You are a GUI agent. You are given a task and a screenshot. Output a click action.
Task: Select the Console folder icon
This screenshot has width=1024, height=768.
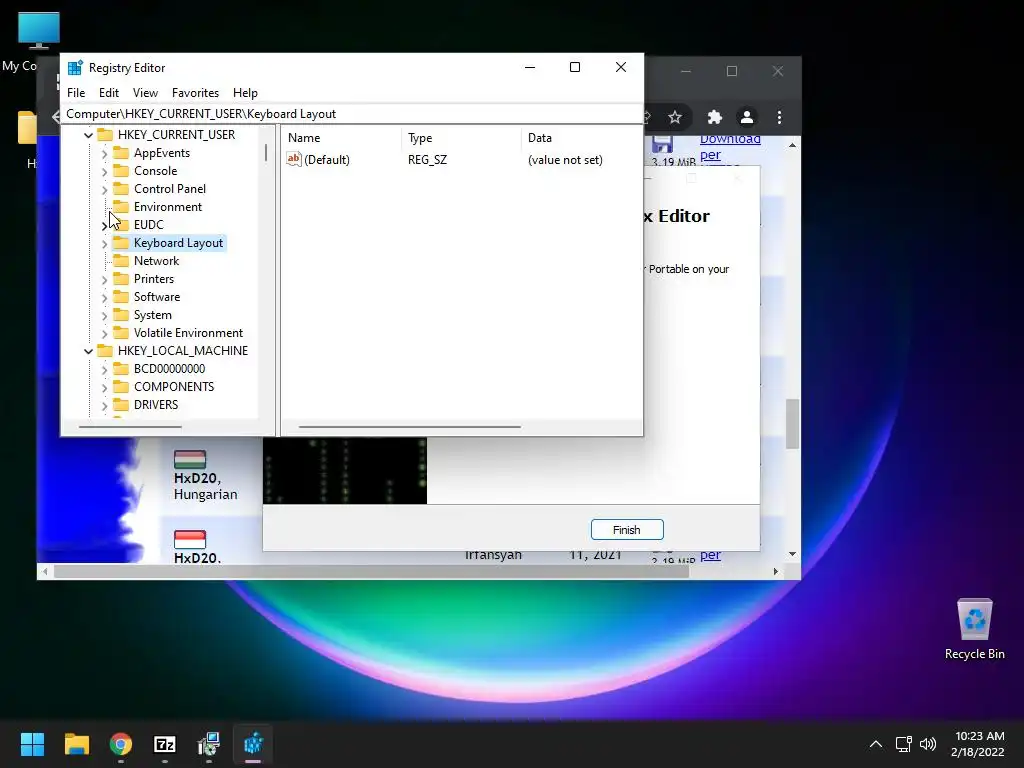click(121, 170)
